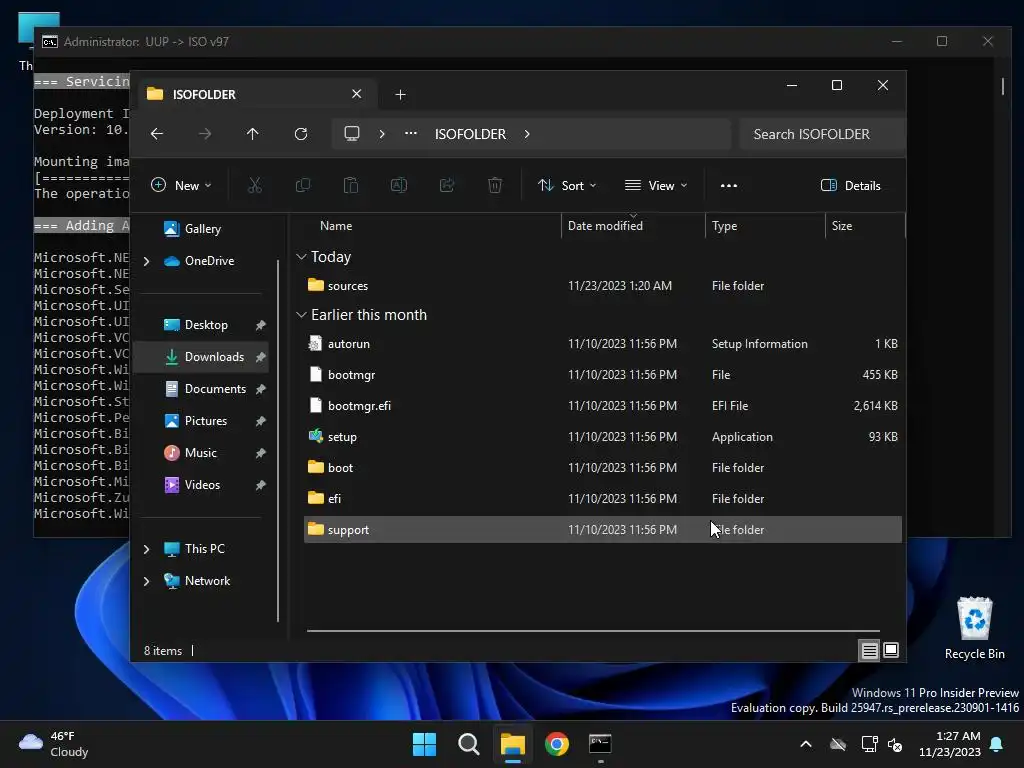Click the notification bell icon
The image size is (1024, 768).
tap(997, 744)
